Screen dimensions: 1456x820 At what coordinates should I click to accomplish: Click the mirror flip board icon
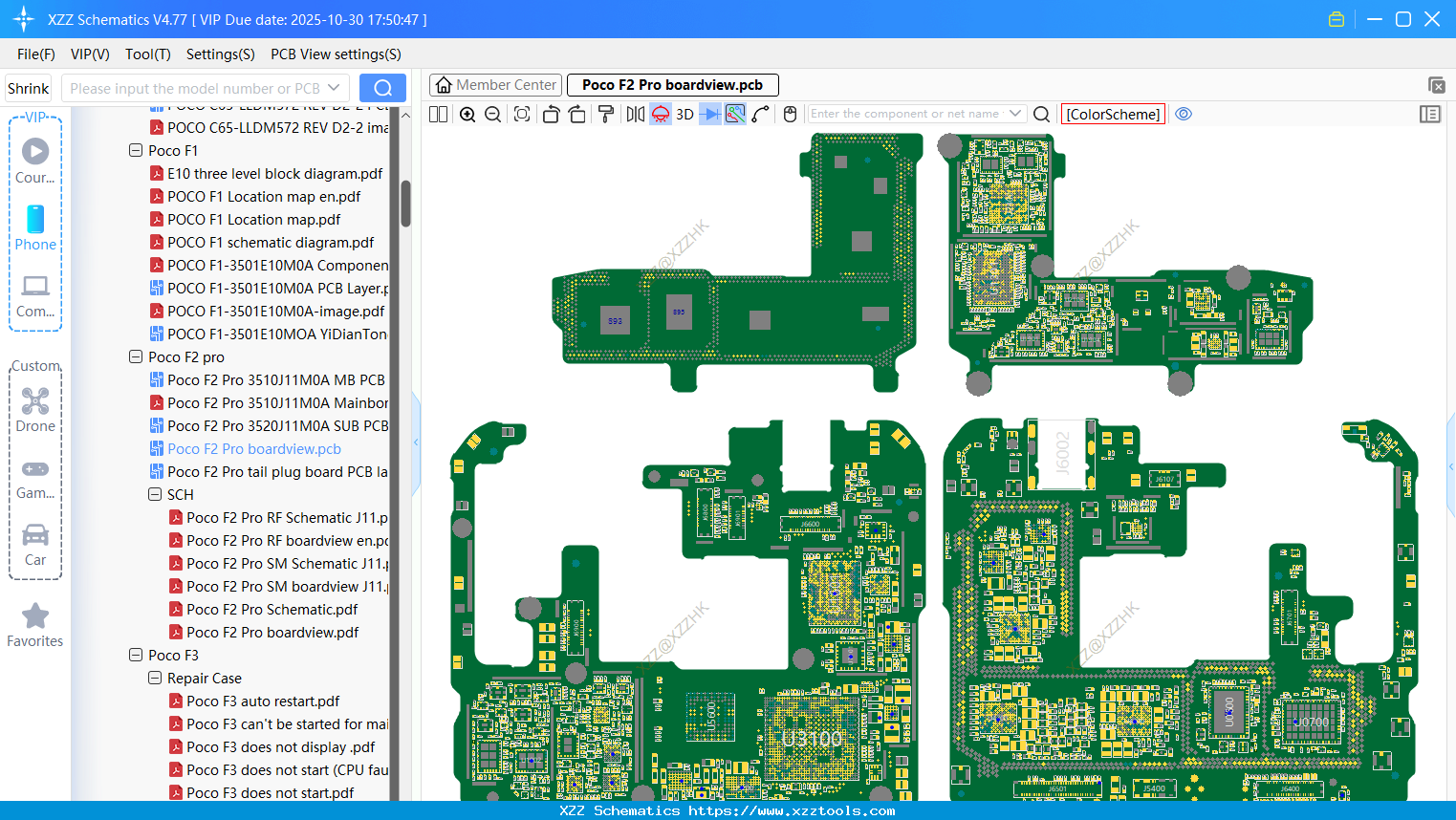click(635, 115)
